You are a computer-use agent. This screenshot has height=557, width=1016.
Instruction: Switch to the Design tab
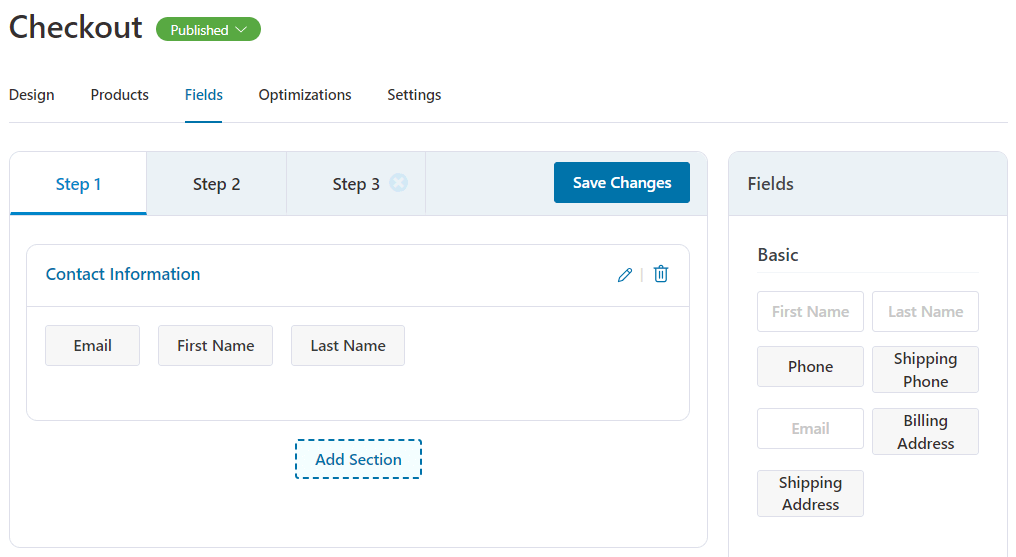point(32,95)
